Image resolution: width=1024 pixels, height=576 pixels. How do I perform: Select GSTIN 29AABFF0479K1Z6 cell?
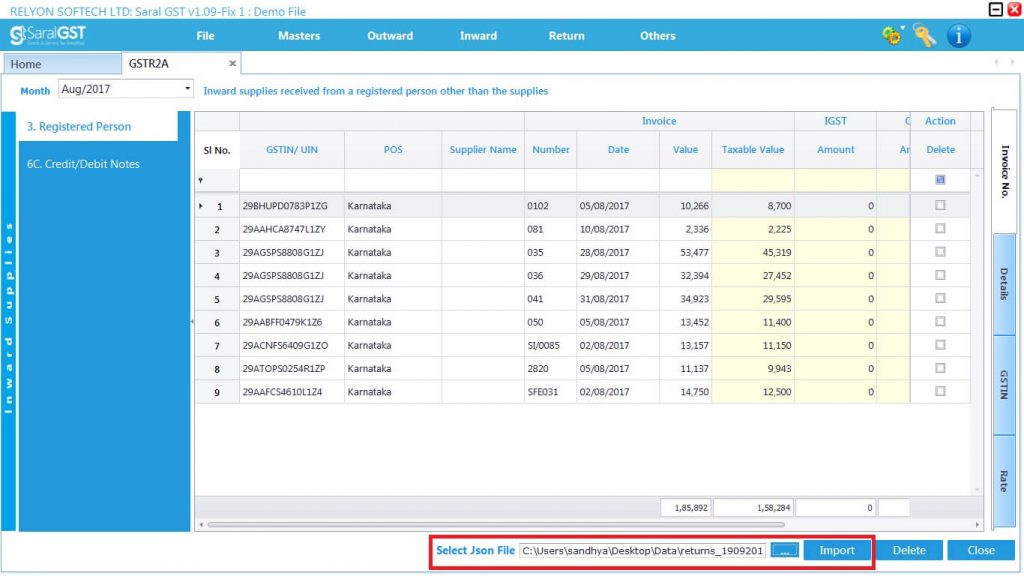[292, 322]
